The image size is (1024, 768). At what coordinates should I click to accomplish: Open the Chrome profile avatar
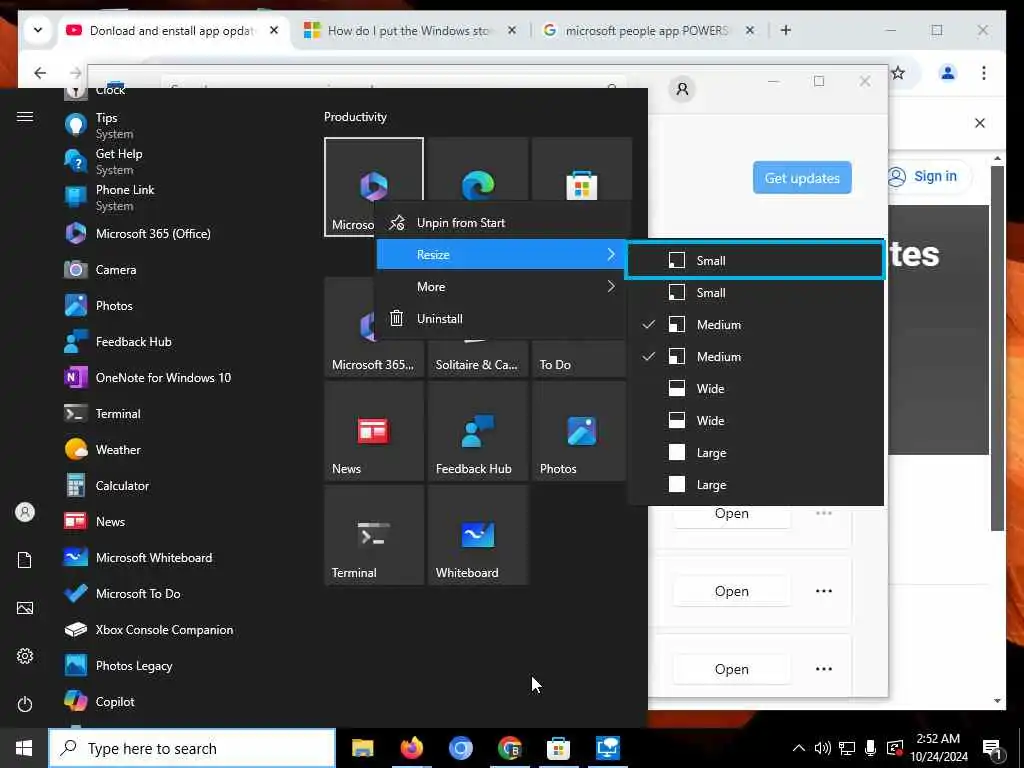tap(948, 73)
